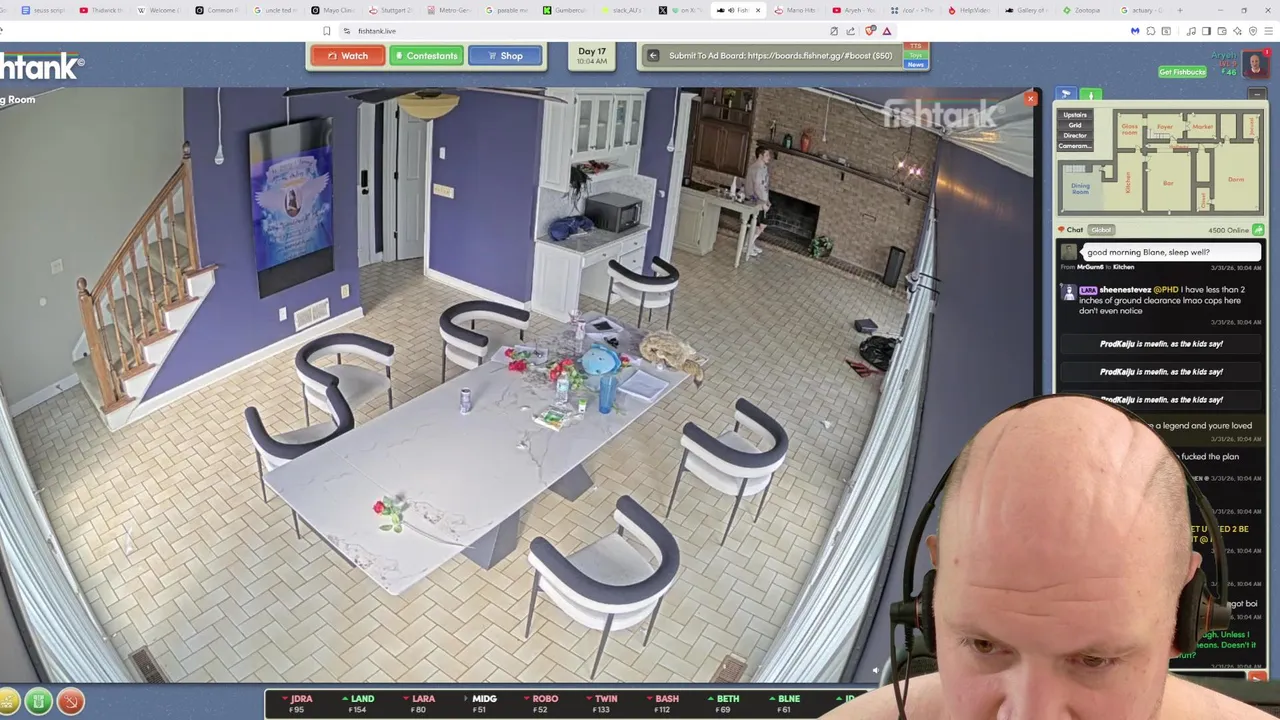Open the Shop
This screenshot has width=1280, height=720.
(505, 56)
